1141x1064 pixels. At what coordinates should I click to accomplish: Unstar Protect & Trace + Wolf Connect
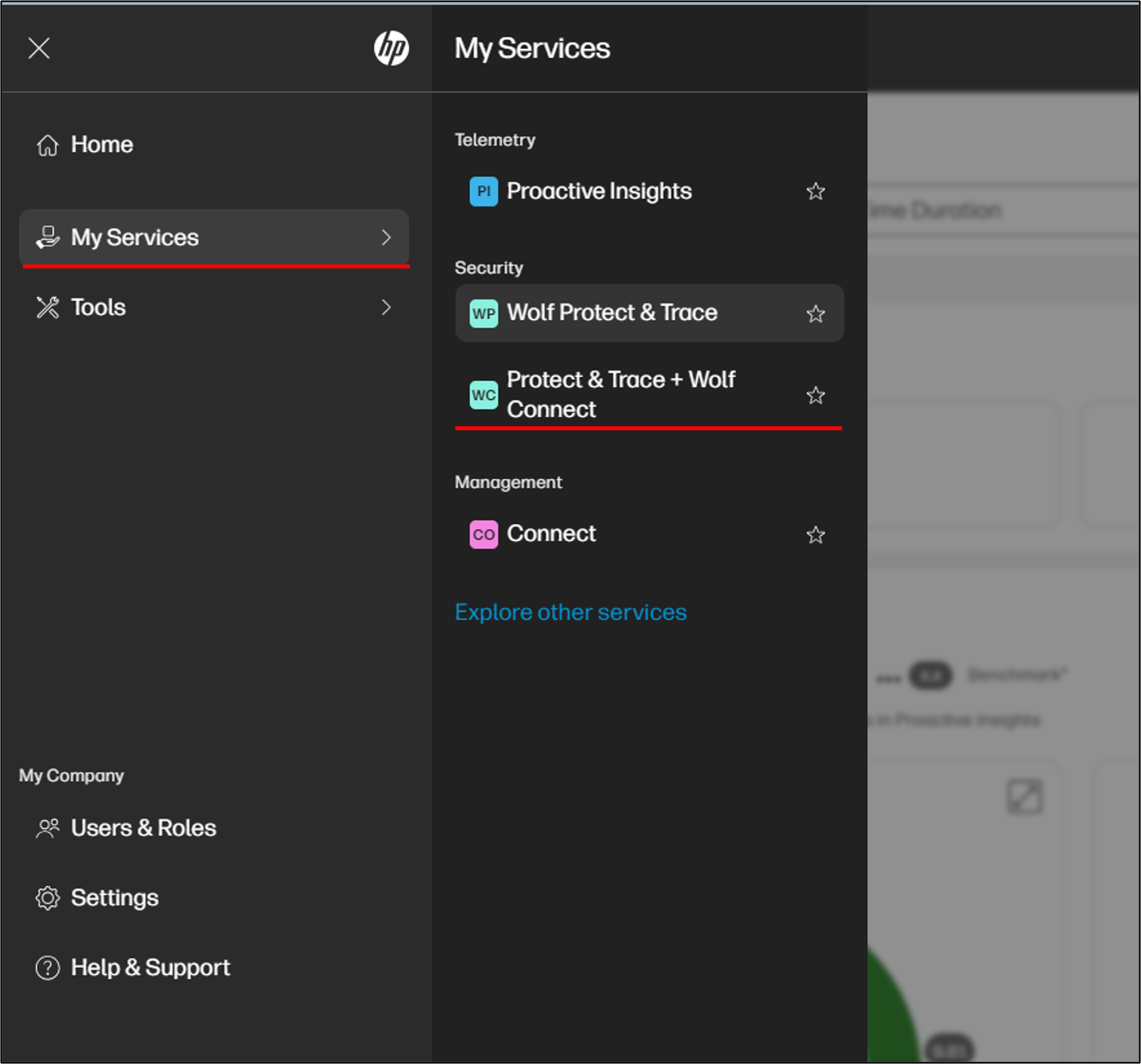click(x=816, y=395)
